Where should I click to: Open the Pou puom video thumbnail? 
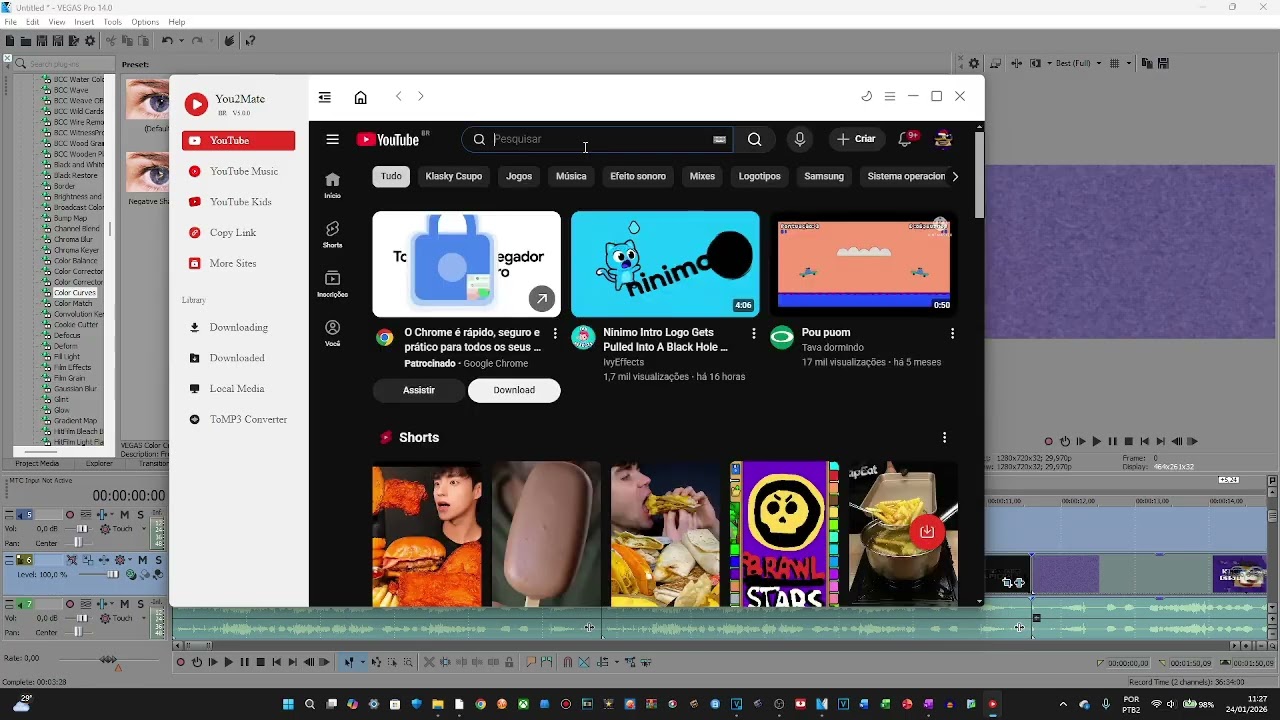tap(864, 264)
